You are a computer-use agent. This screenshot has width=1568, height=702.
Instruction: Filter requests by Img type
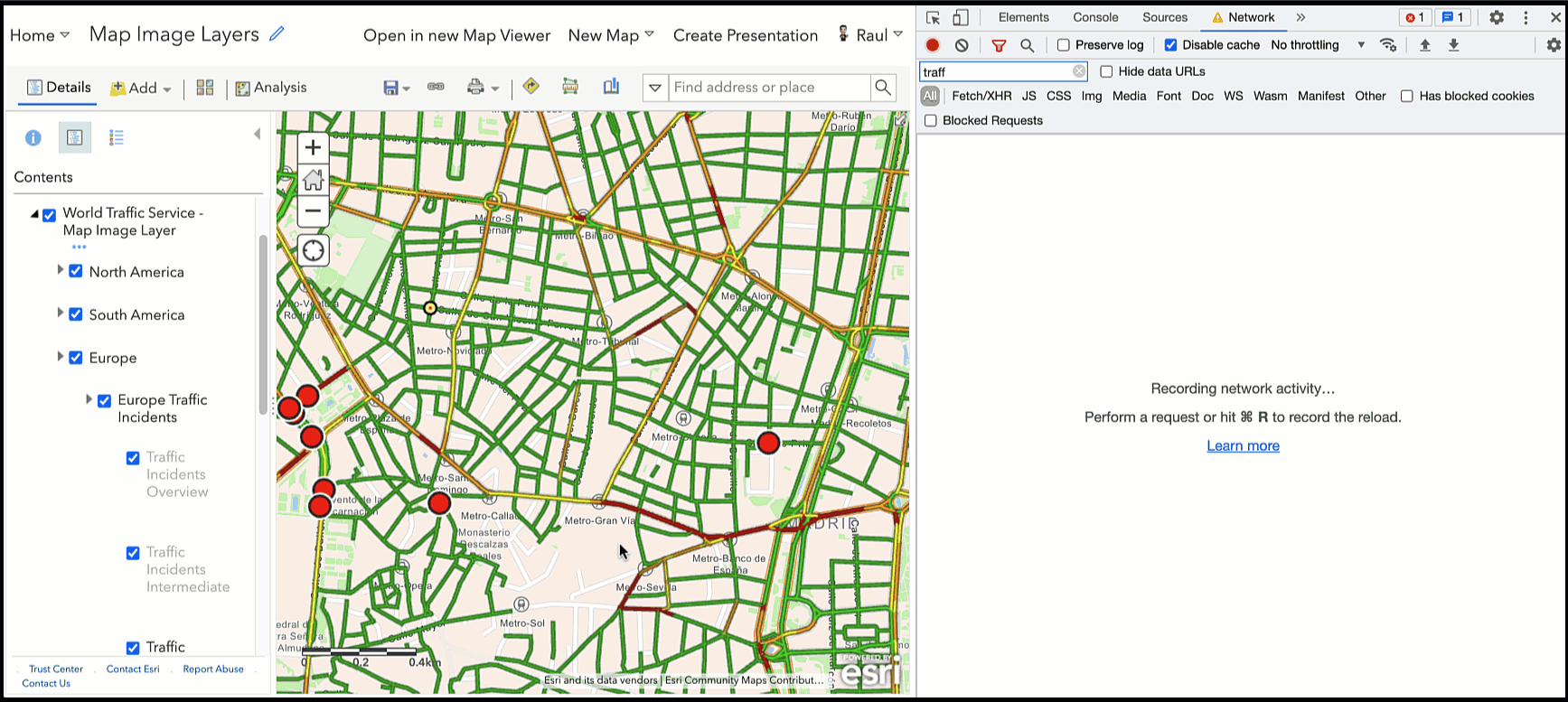[x=1092, y=96]
